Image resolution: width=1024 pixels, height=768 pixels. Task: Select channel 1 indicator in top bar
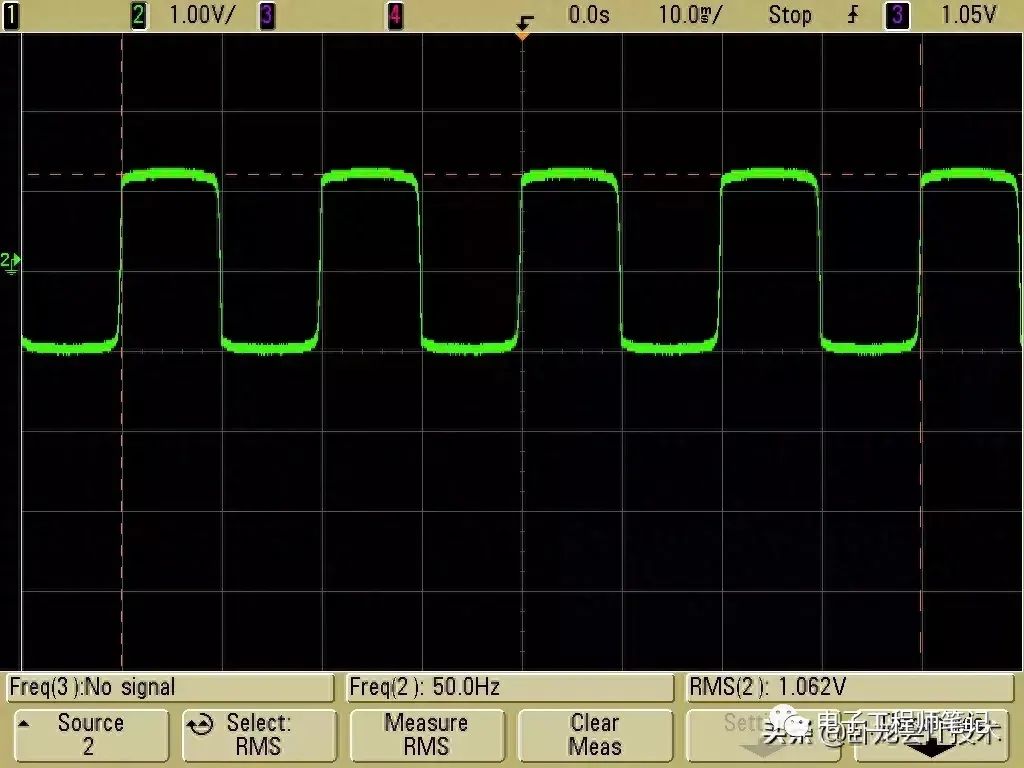coord(11,15)
